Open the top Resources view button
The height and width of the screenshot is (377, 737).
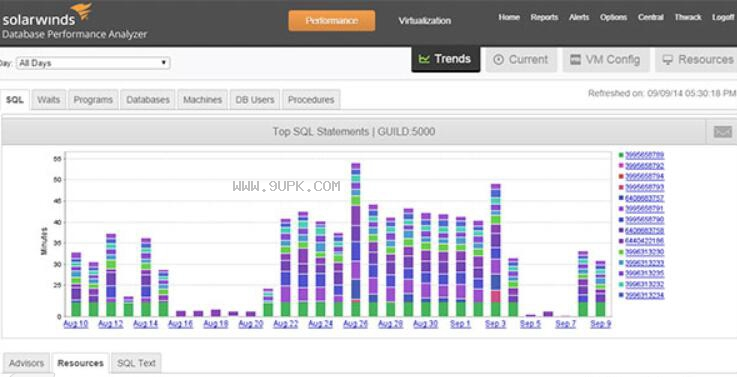point(697,60)
